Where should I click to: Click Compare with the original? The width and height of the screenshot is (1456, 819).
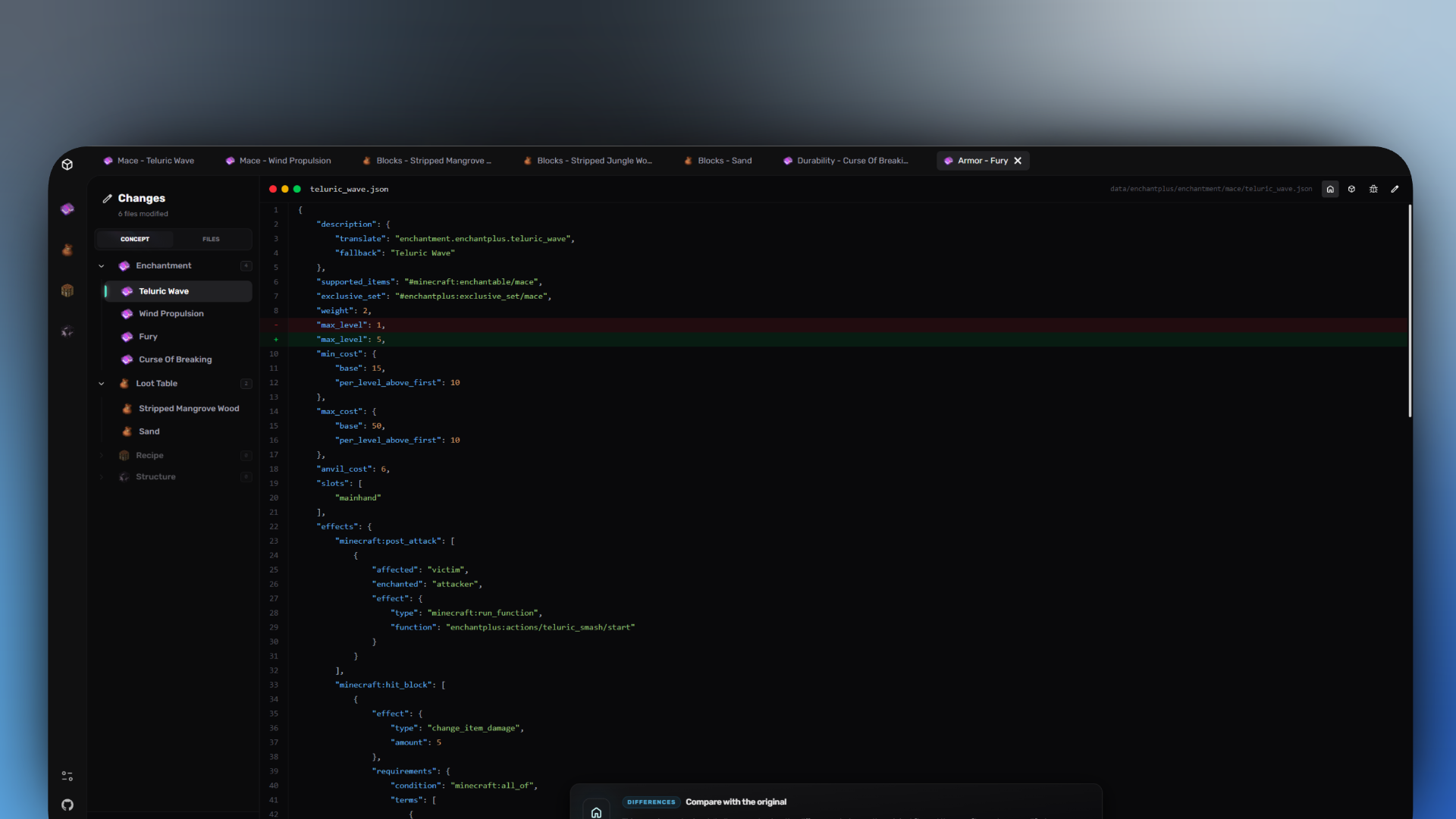736,802
